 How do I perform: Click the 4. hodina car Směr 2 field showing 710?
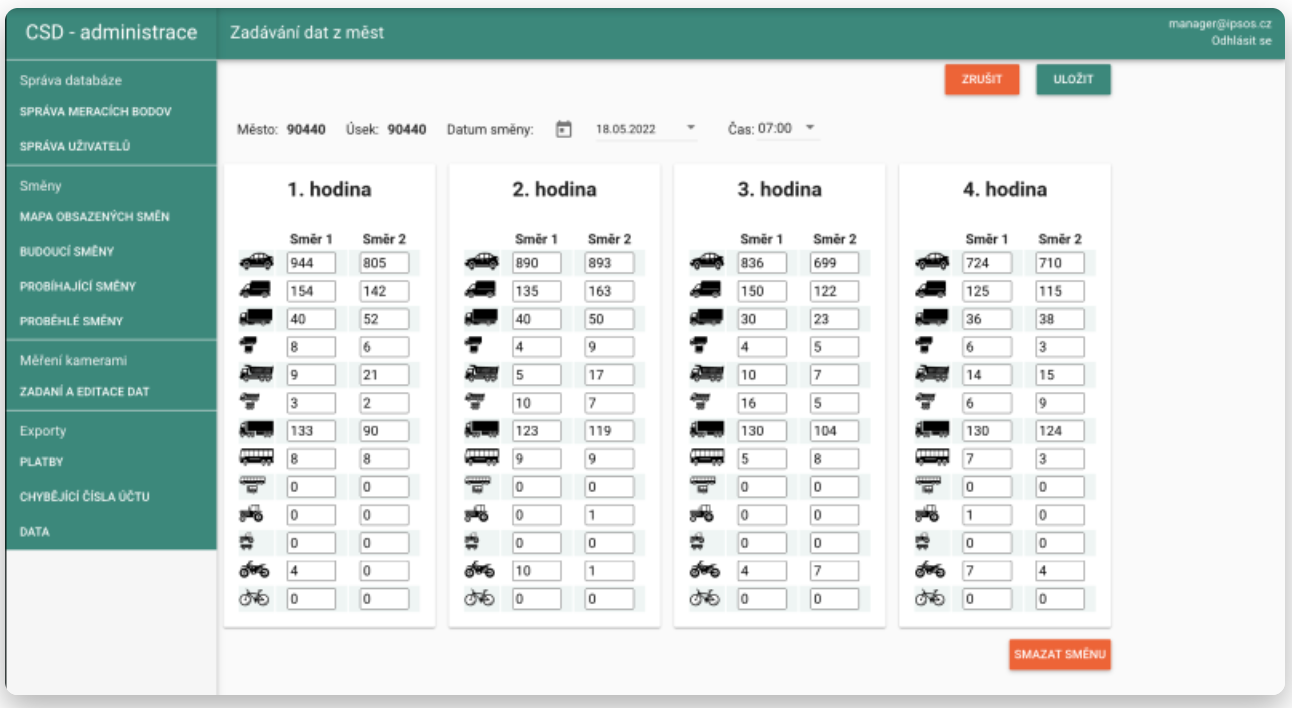click(1059, 263)
